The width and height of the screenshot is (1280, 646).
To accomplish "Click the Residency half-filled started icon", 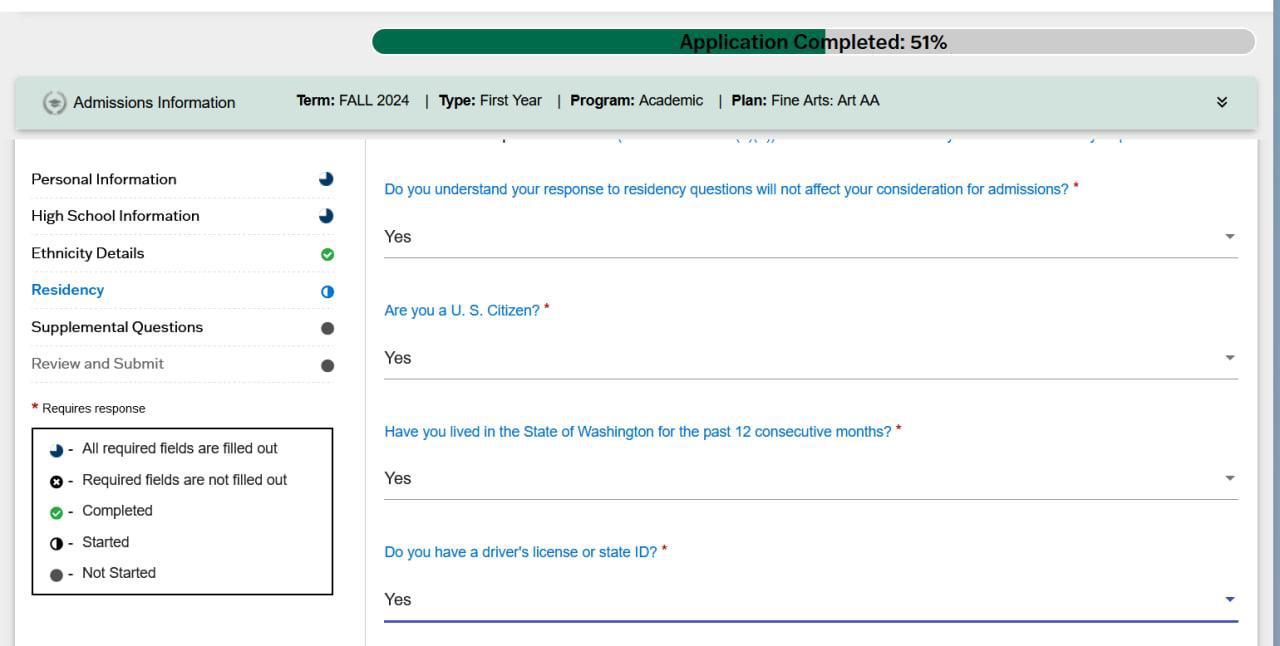I will point(327,292).
